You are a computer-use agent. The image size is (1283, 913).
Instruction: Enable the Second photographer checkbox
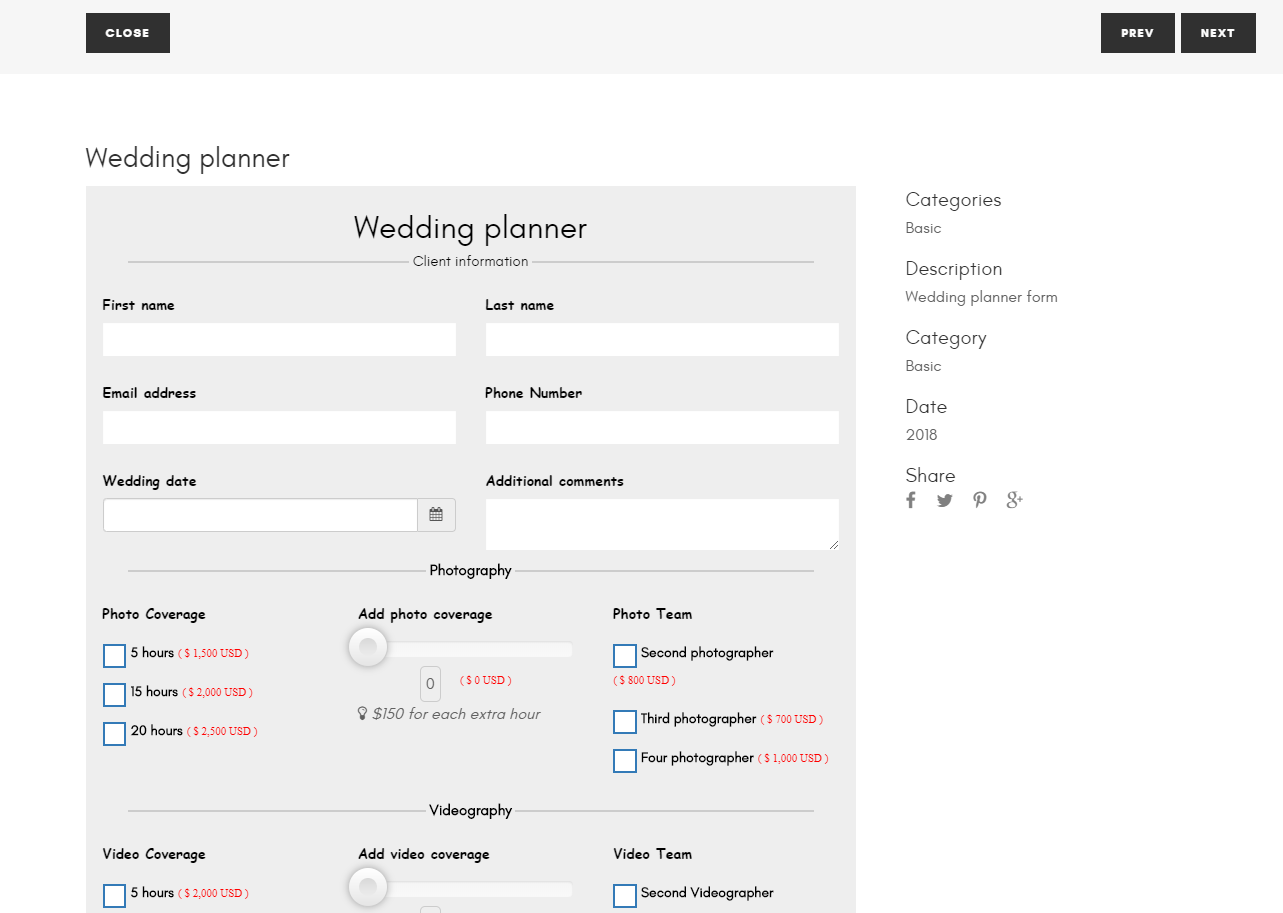[x=625, y=656]
